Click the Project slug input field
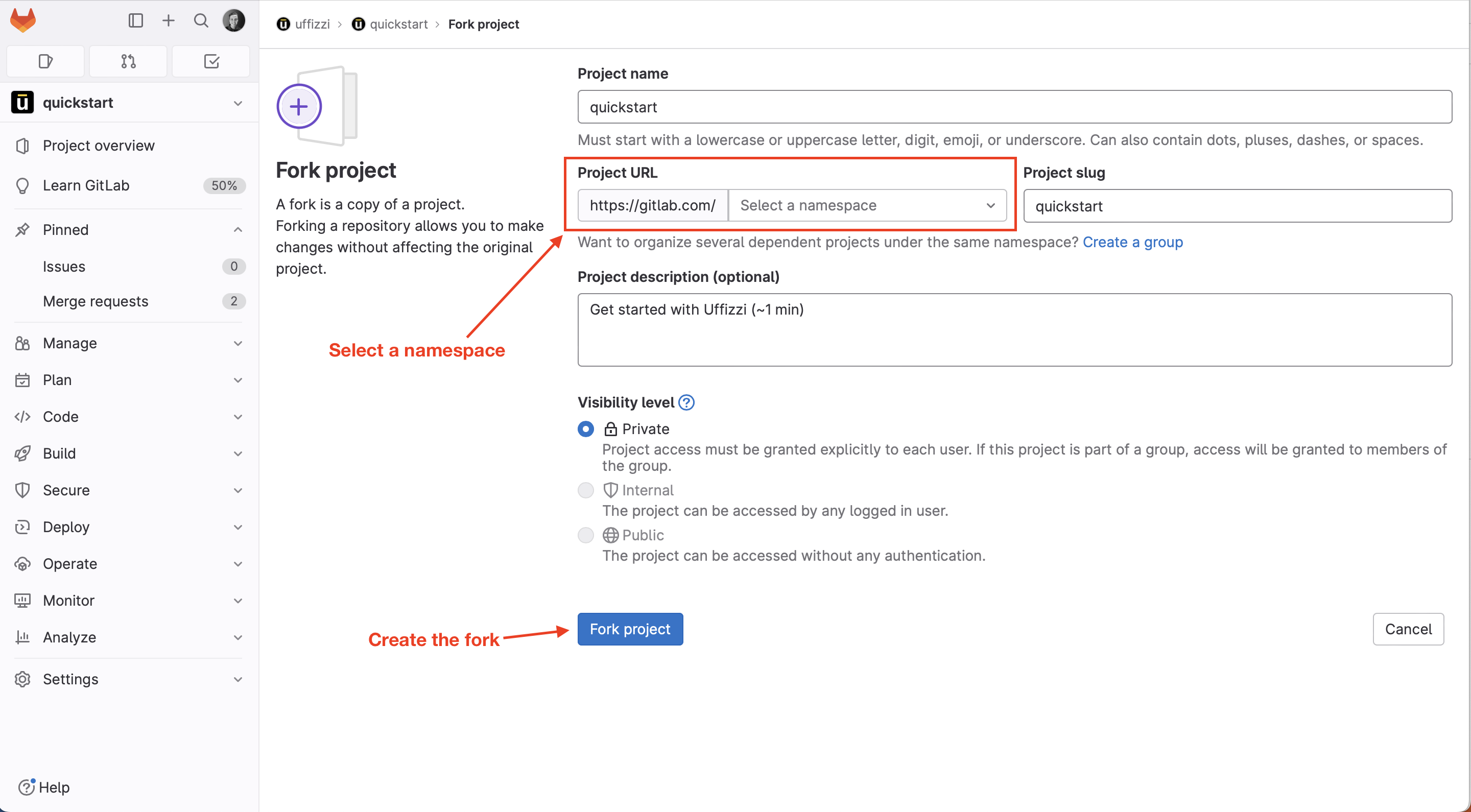The image size is (1471, 812). click(1237, 206)
